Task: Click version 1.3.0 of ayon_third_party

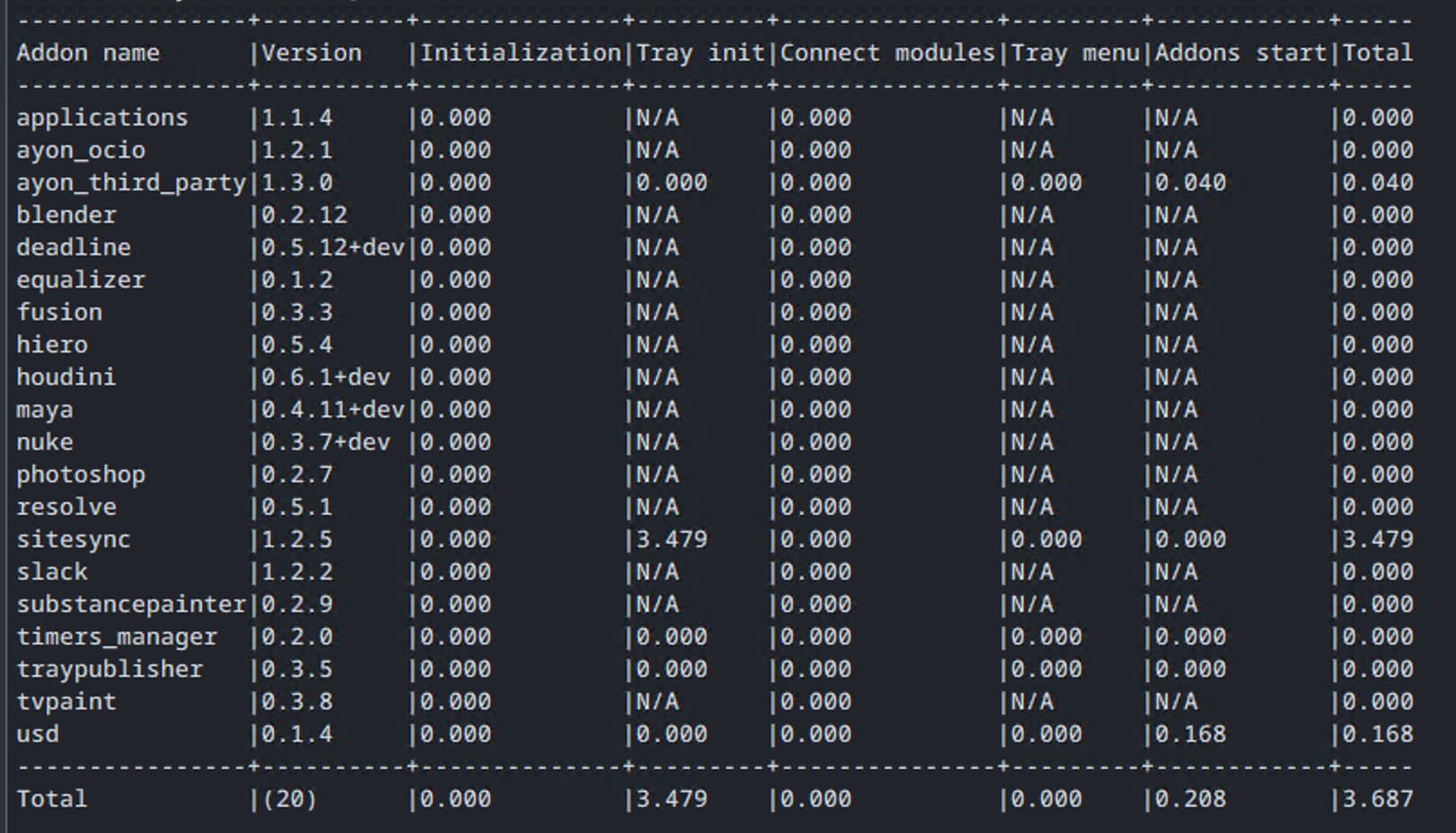Action: click(297, 183)
